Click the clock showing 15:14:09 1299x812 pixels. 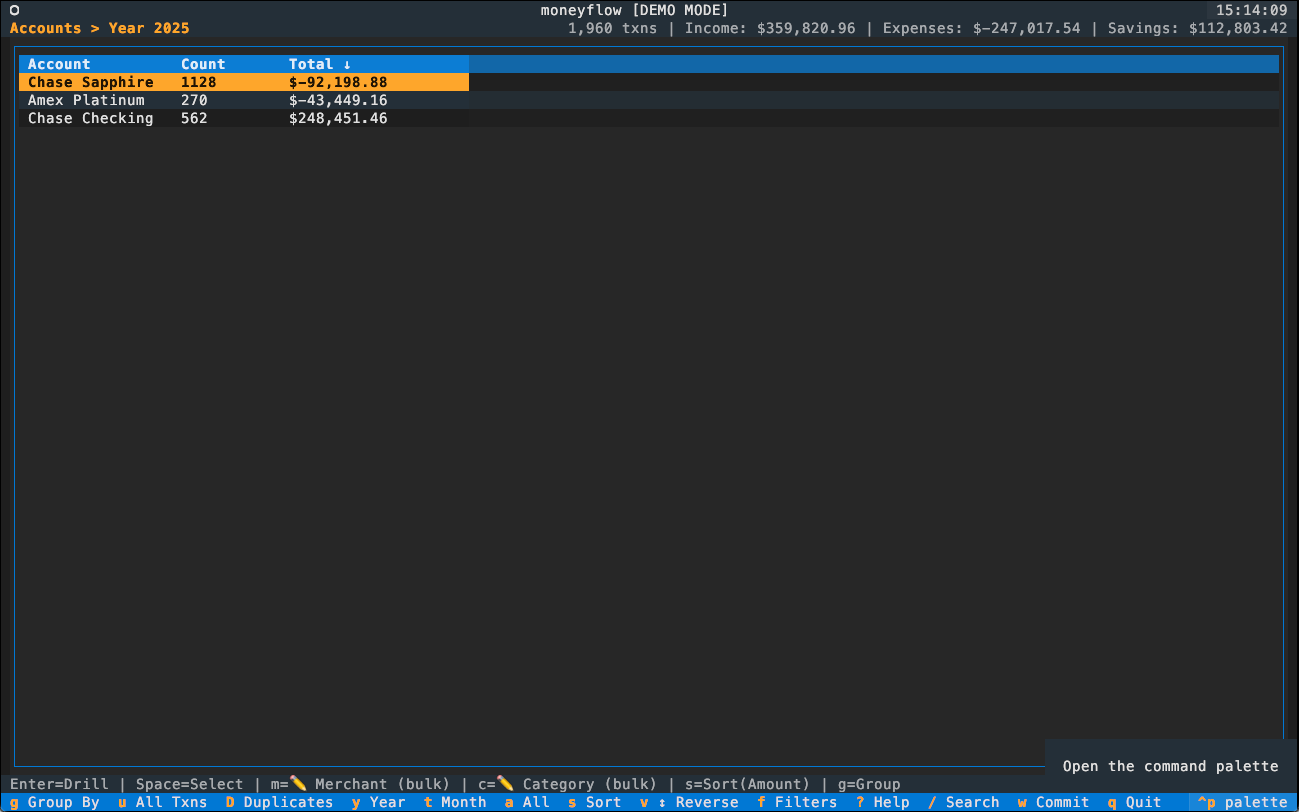[x=1251, y=10]
